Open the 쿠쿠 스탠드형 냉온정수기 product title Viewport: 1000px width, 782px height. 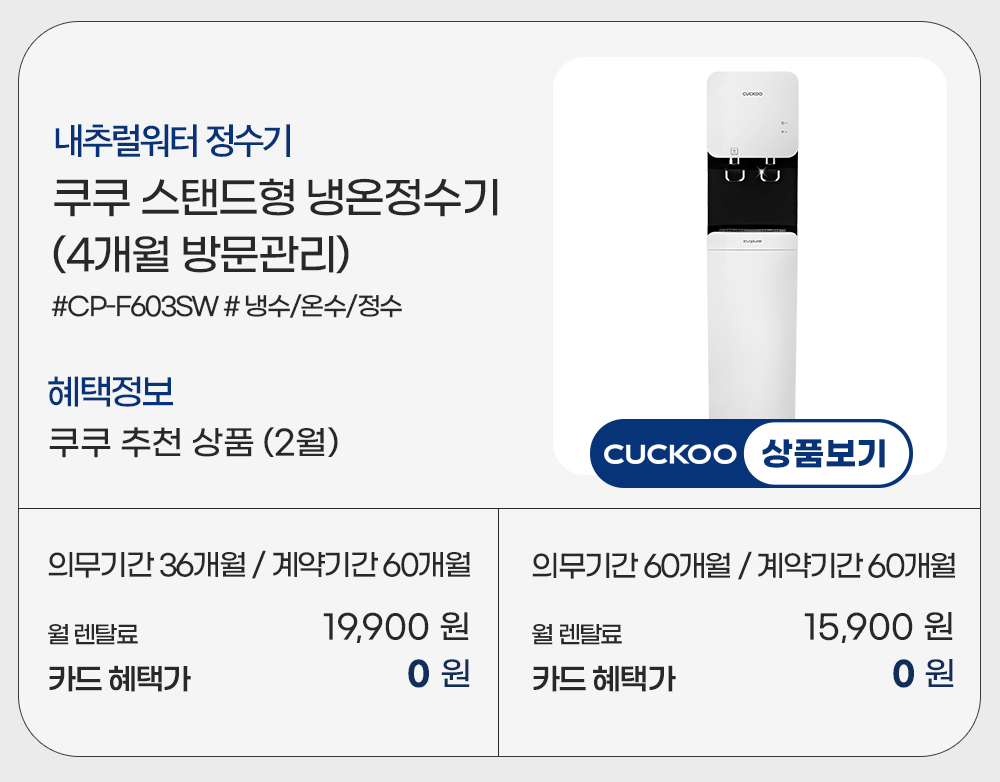point(275,197)
